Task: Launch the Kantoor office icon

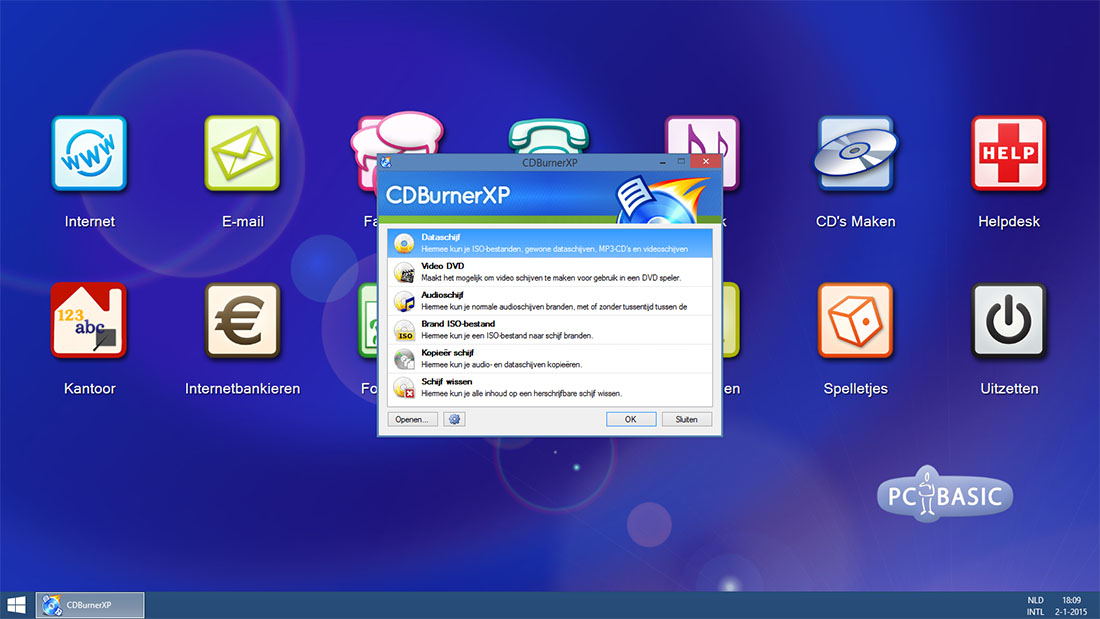Action: [89, 320]
